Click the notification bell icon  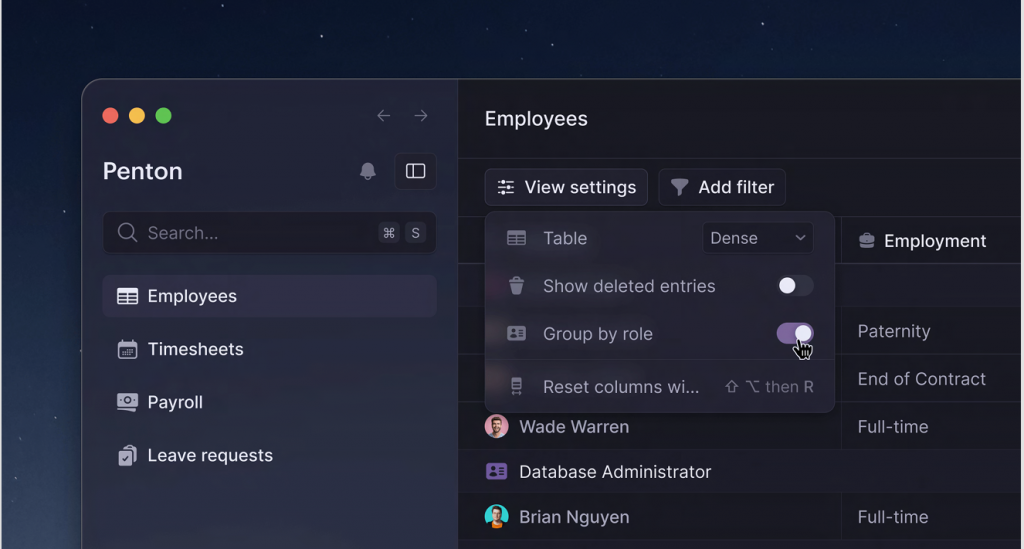pos(368,171)
